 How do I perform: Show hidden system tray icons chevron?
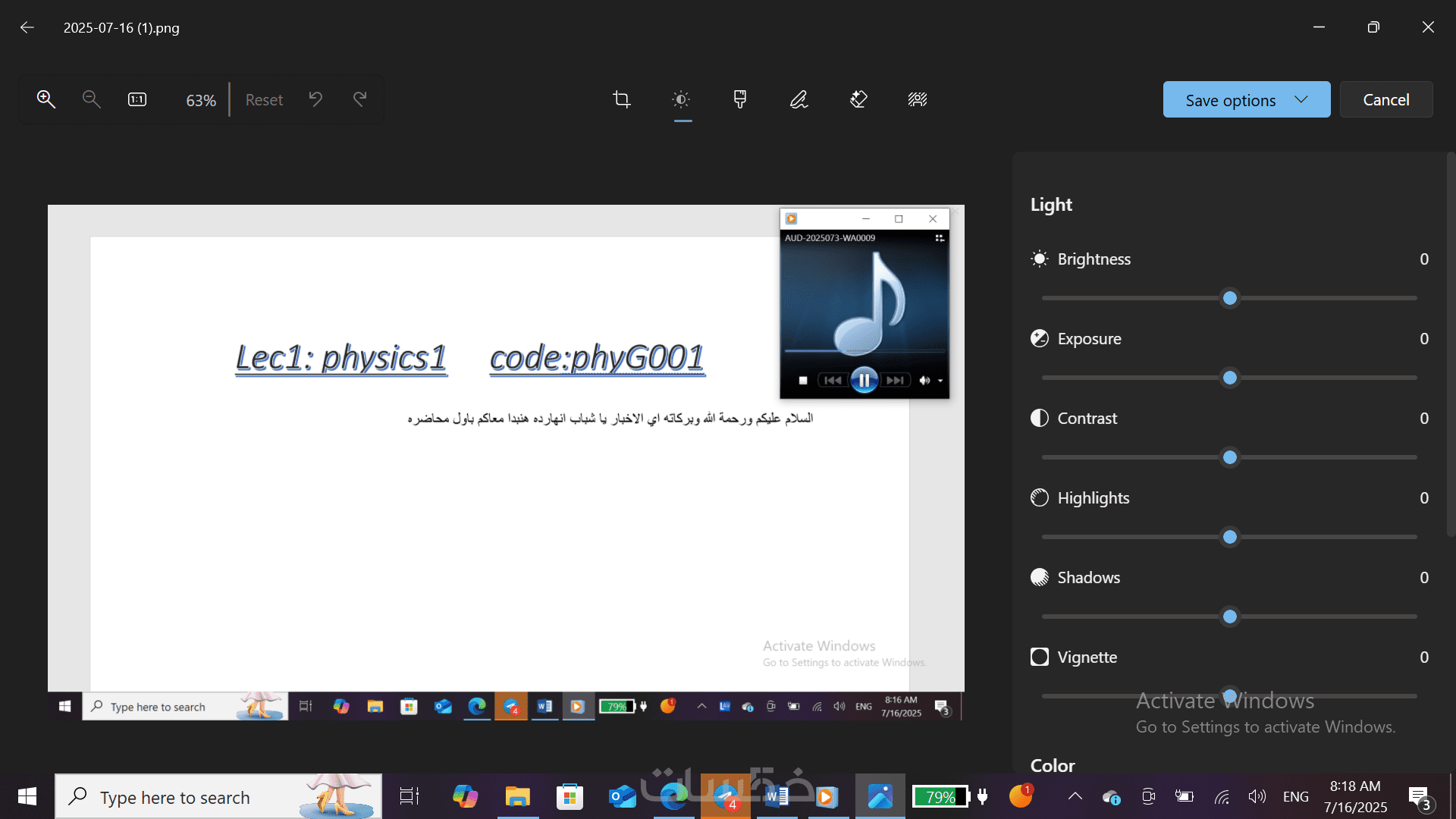tap(1075, 796)
